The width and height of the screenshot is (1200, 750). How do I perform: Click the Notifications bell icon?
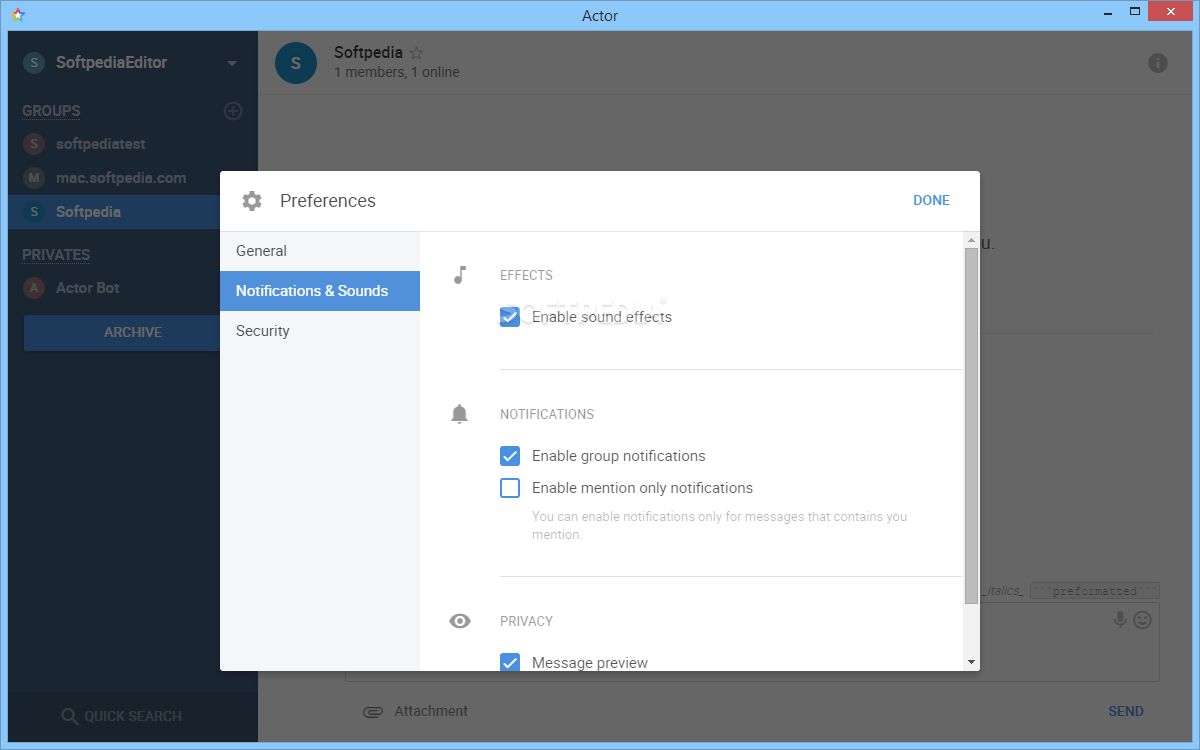point(459,414)
